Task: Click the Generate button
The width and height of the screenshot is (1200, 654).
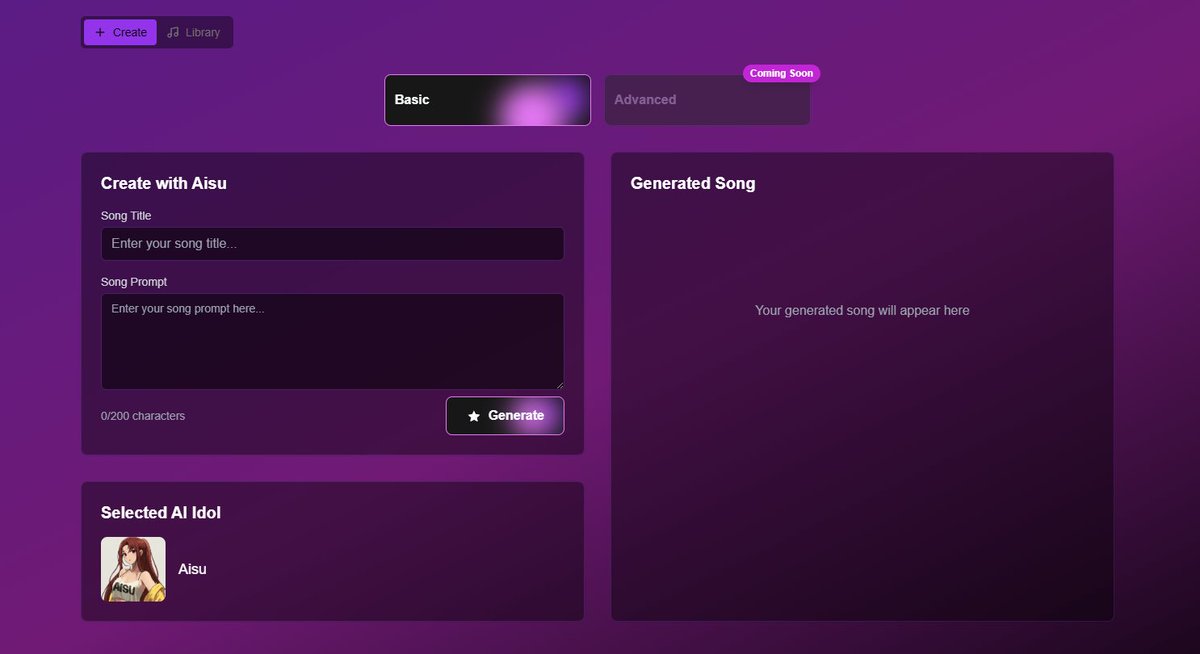Action: point(505,416)
